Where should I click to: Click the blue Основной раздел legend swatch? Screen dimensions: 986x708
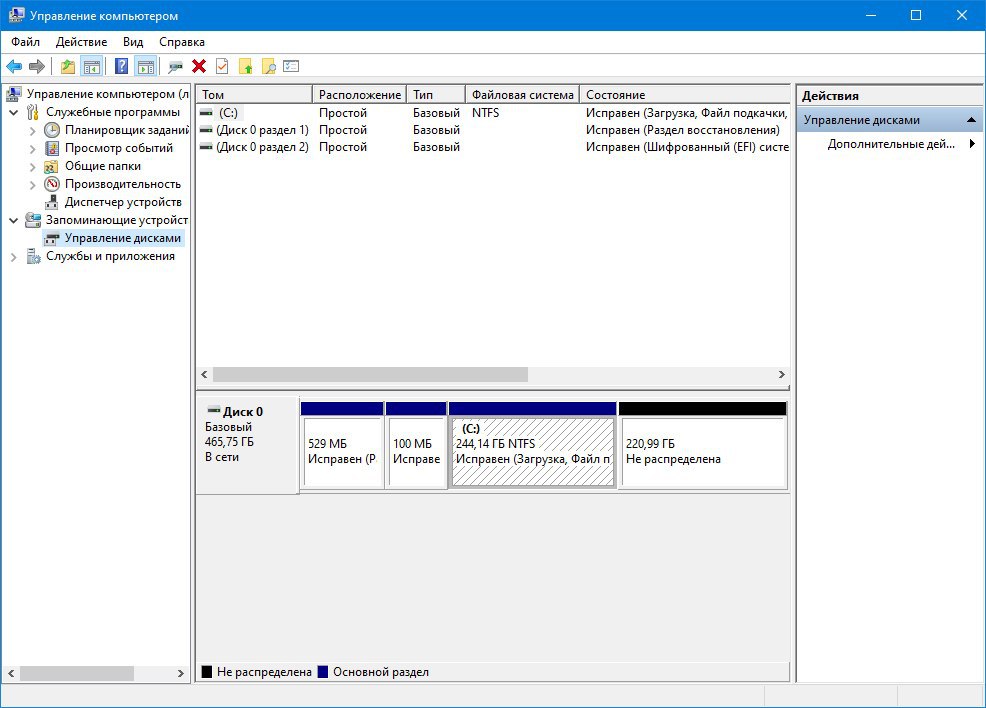pos(323,672)
